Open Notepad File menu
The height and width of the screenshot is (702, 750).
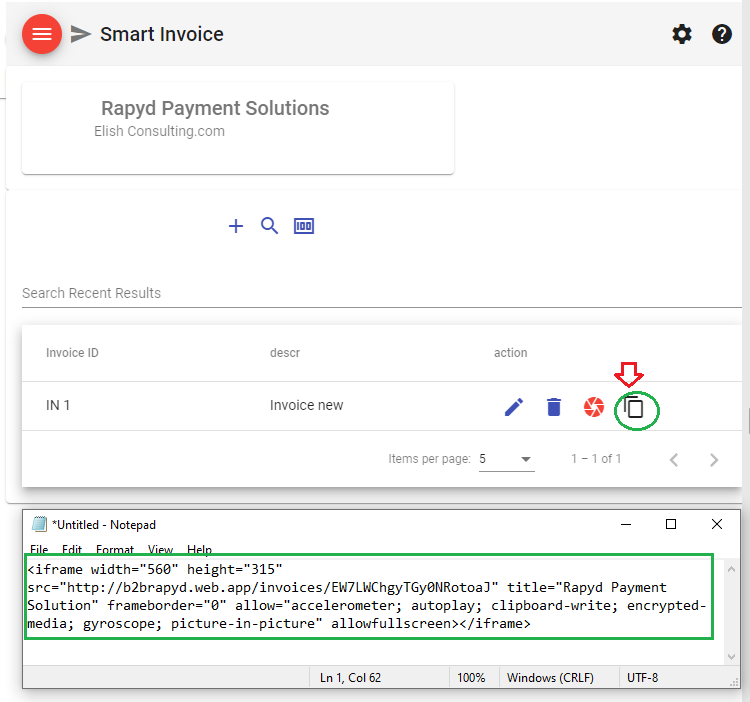point(39,549)
